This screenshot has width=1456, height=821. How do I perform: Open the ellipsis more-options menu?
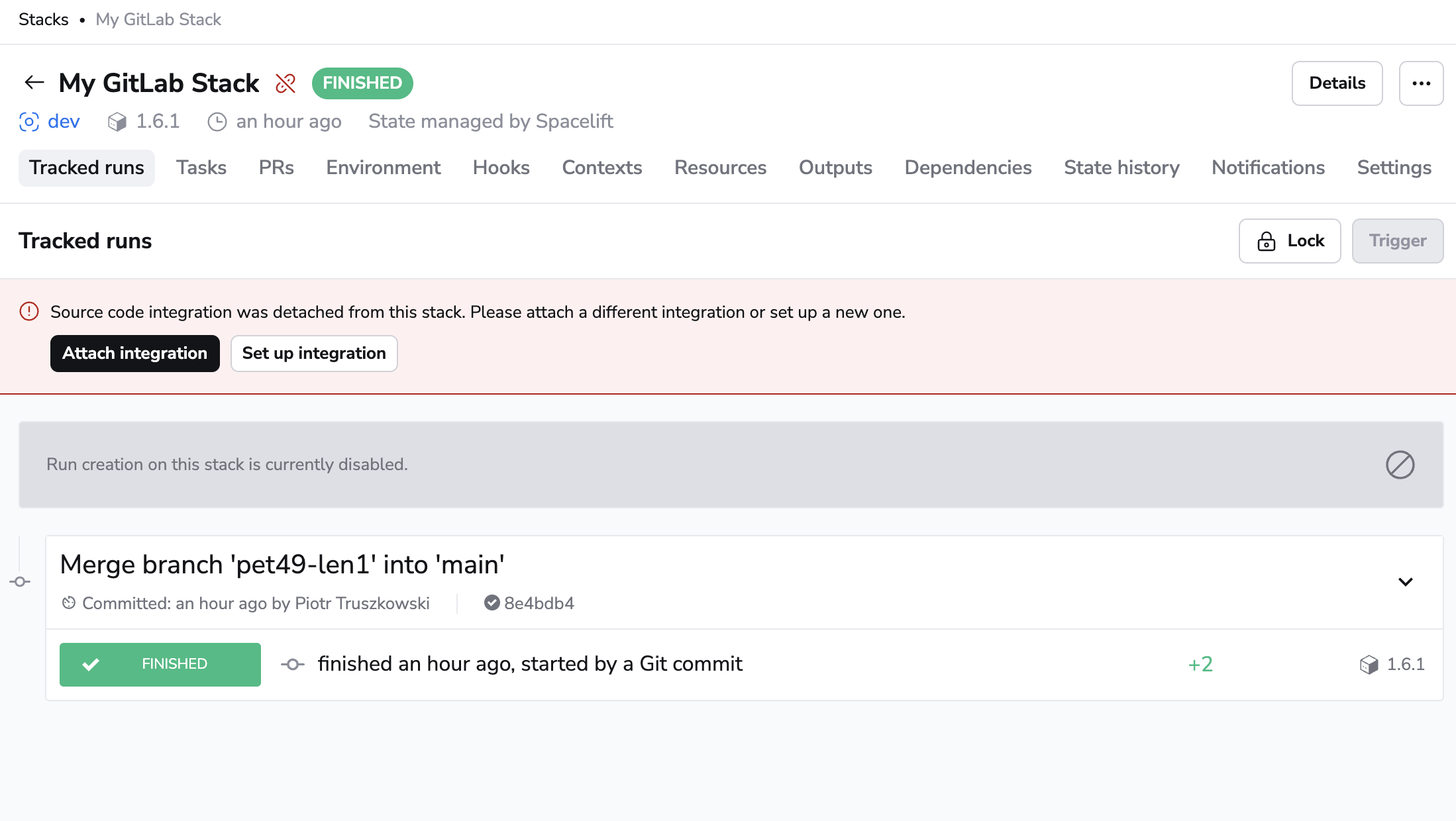pos(1422,83)
